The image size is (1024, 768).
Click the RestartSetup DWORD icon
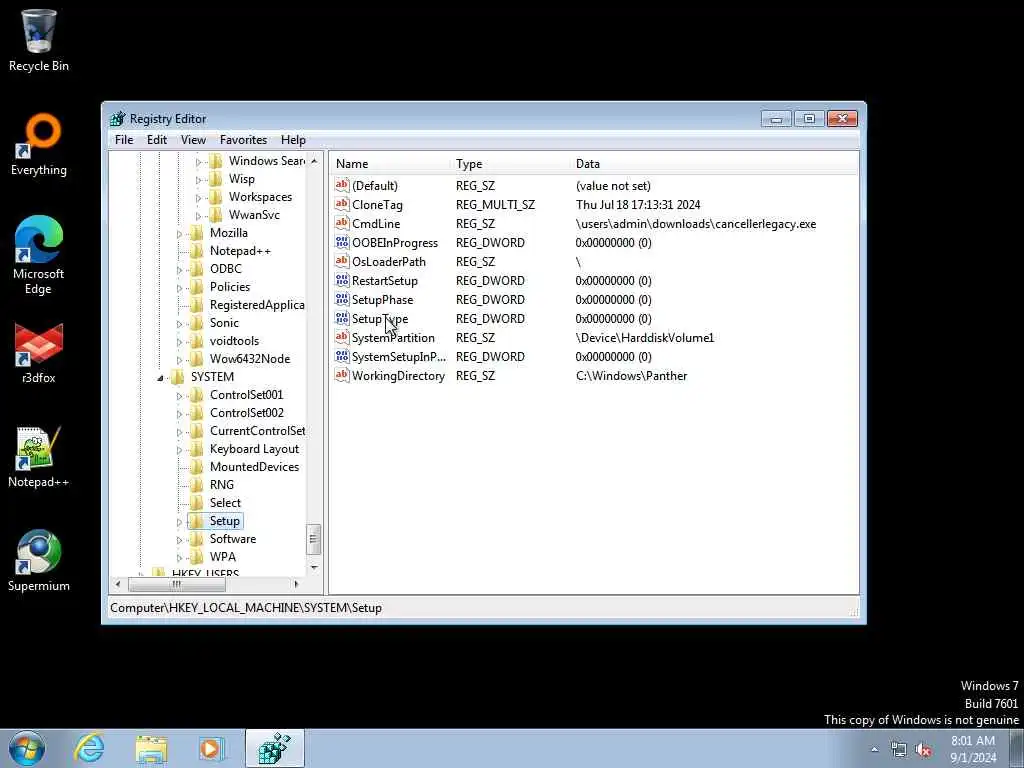pos(342,280)
